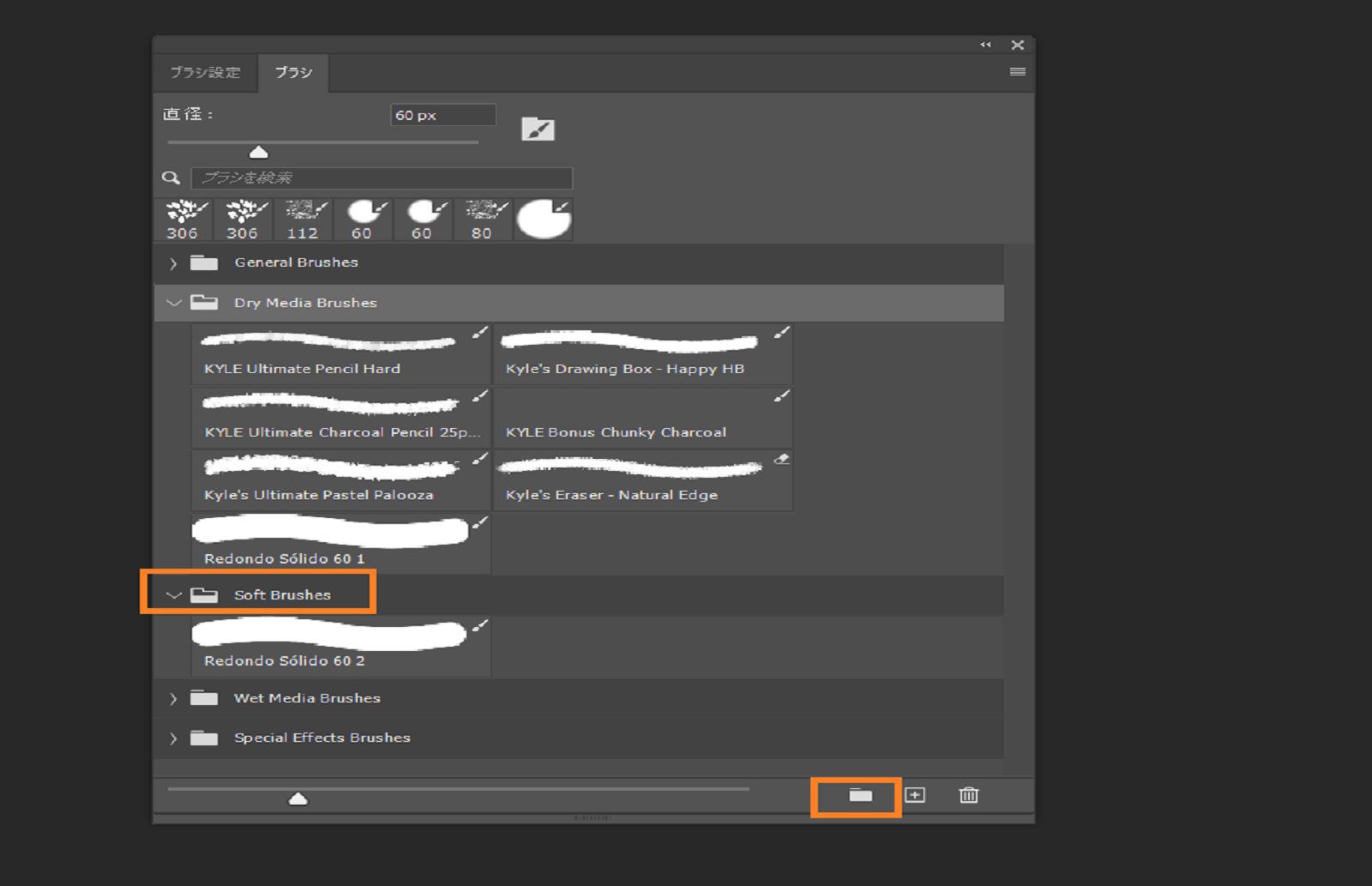Toggle the brush settings panel icon
This screenshot has height=886, width=1372.
coord(538,129)
